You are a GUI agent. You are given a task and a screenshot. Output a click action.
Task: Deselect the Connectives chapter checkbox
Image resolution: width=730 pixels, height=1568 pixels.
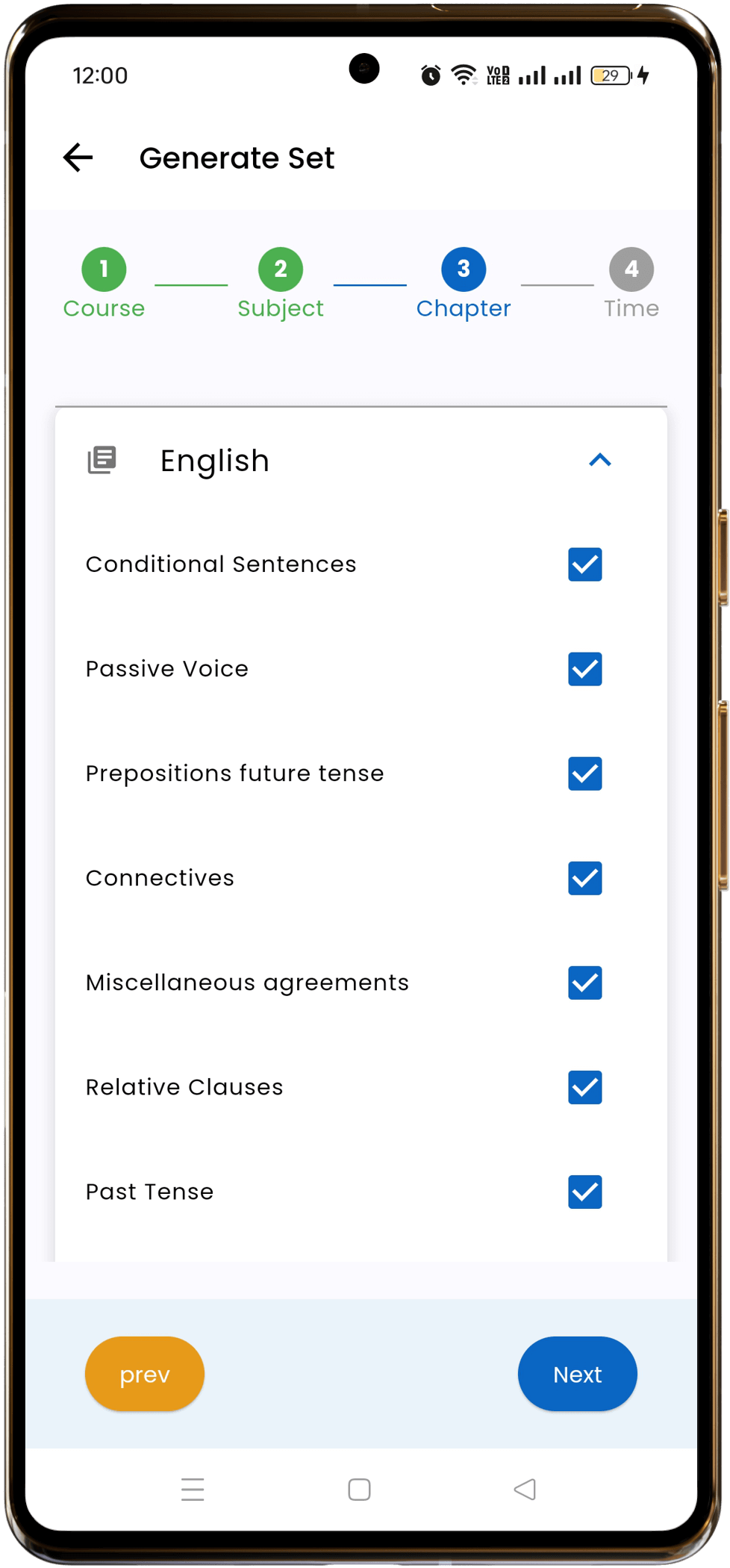pos(585,878)
